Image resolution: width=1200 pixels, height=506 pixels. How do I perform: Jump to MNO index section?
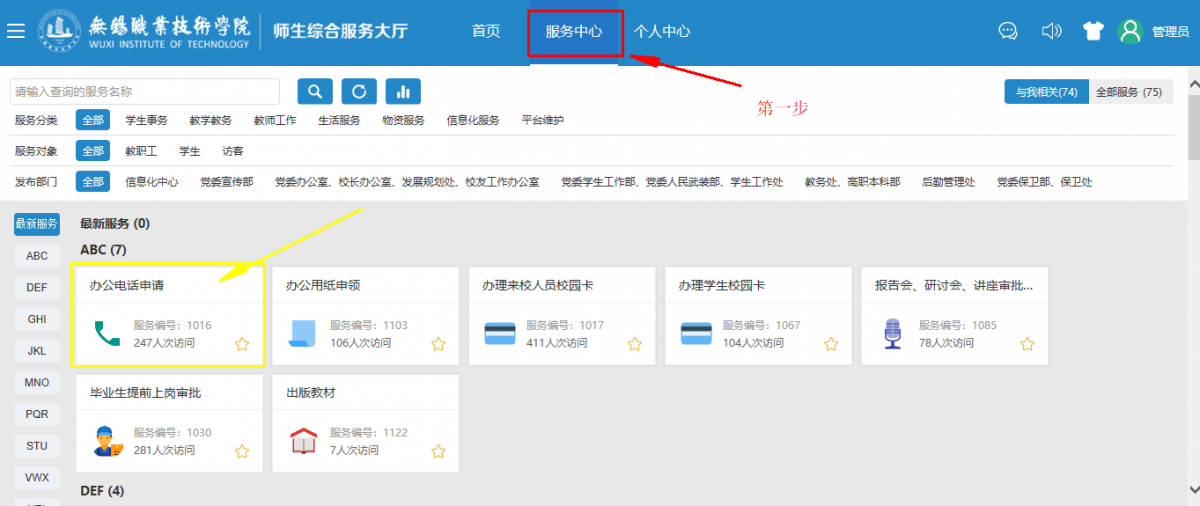pyautogui.click(x=37, y=382)
